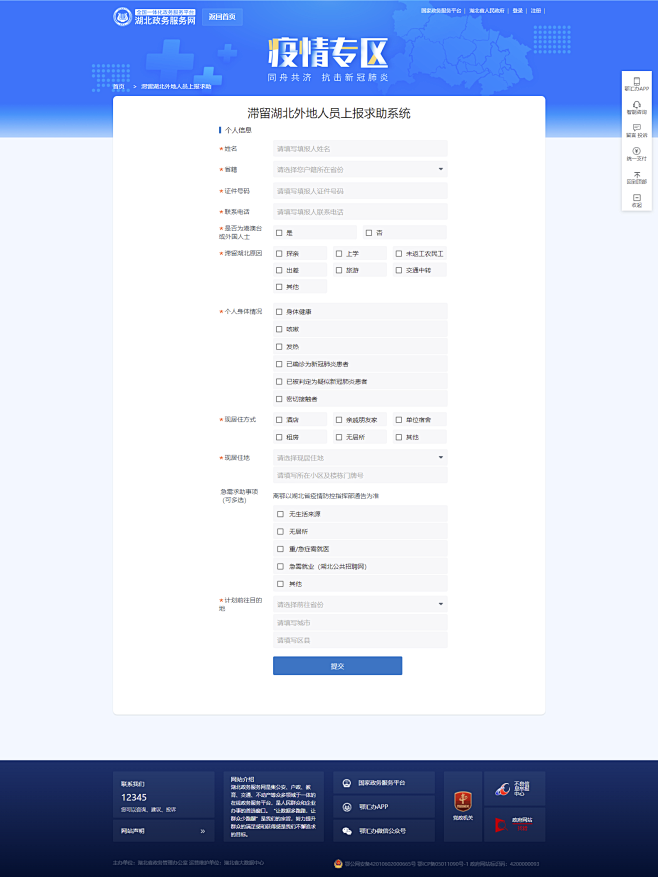Tick the 身体健康 checkbox
This screenshot has height=877, width=658.
[280, 312]
